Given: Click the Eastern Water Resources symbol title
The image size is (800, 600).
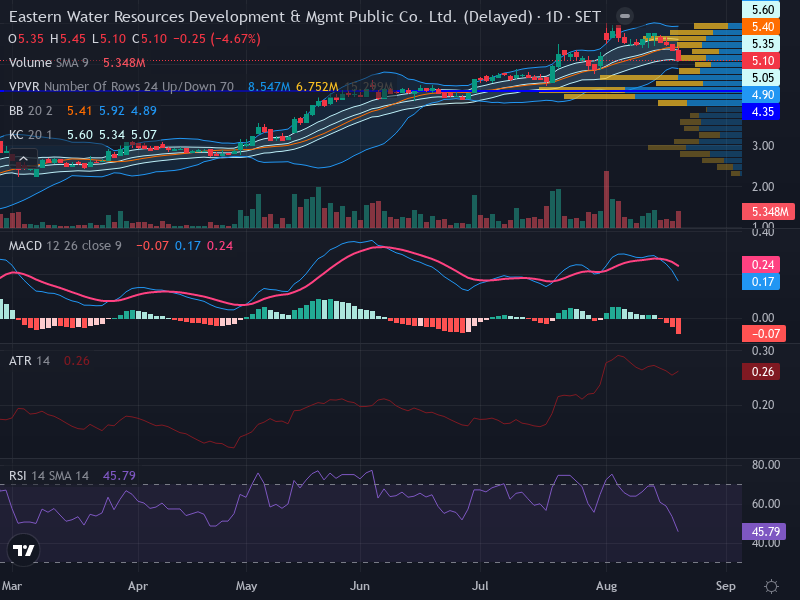Looking at the screenshot, I should pos(270,17).
